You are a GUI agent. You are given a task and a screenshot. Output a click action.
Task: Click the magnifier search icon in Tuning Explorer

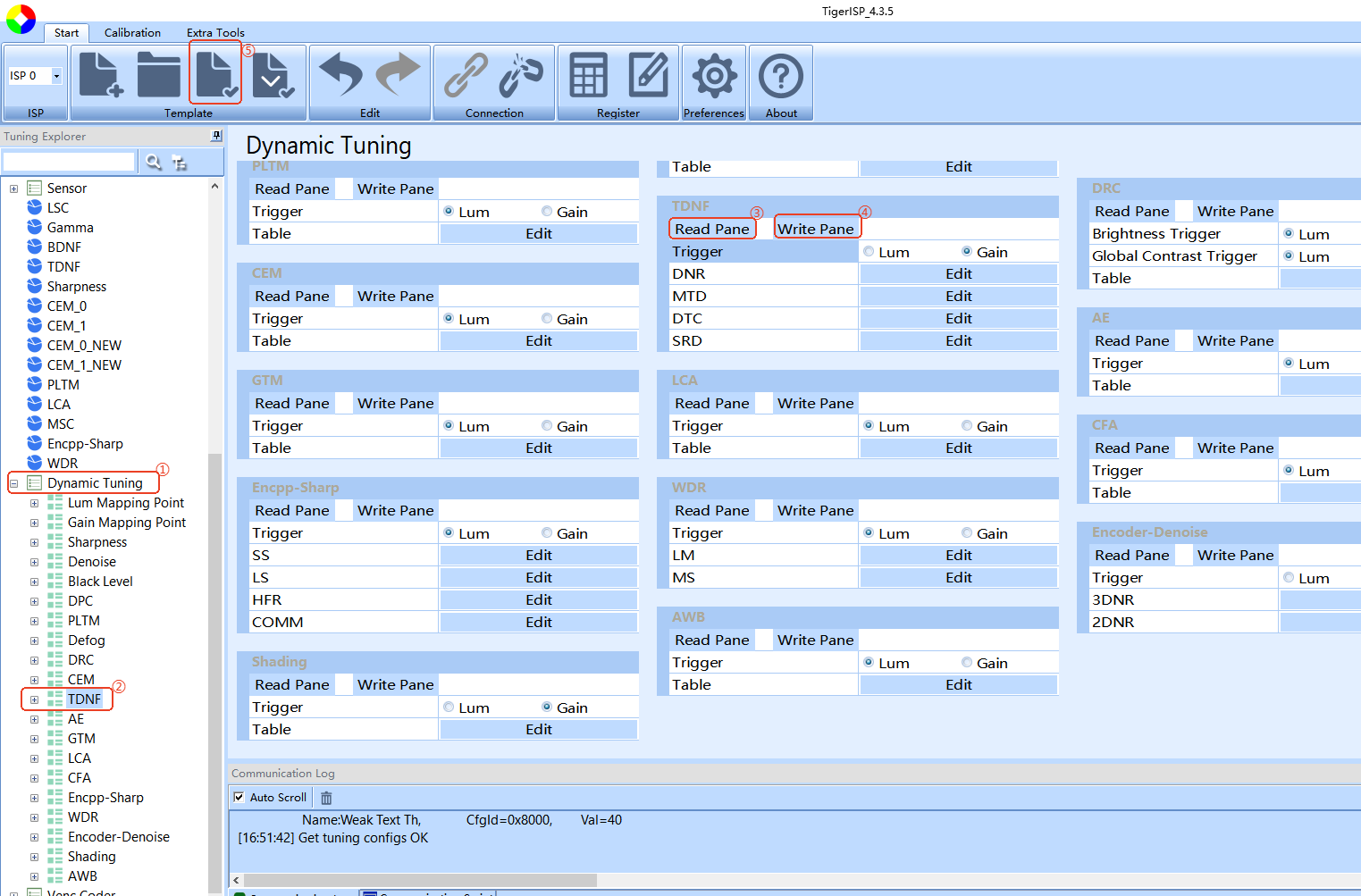154,162
